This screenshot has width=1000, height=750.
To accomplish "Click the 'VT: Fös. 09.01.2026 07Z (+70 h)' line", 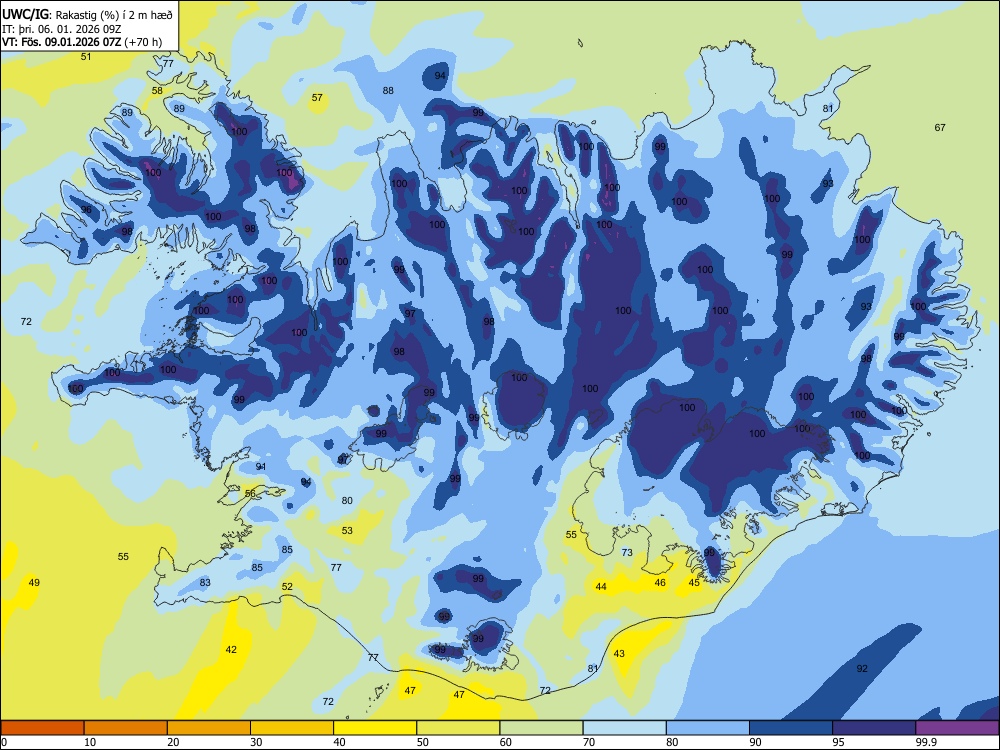I will point(82,42).
